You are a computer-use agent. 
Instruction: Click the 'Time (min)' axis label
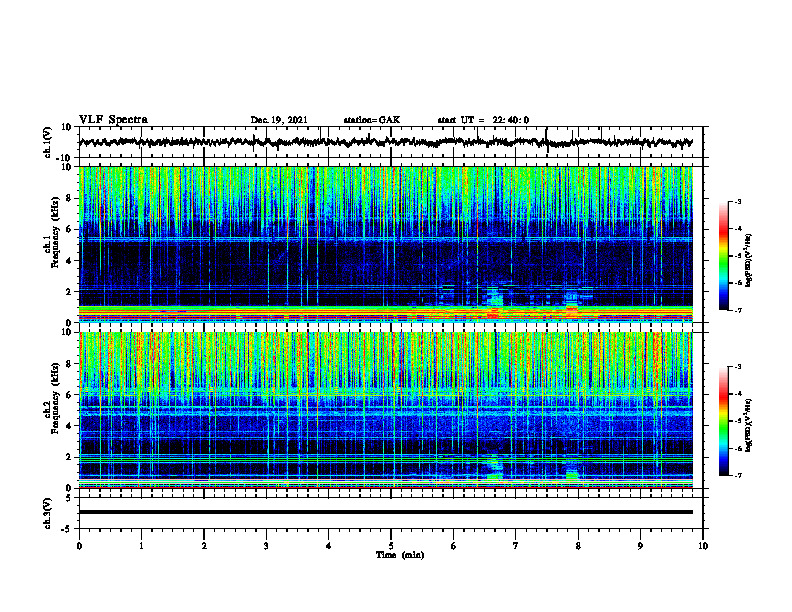[400, 555]
